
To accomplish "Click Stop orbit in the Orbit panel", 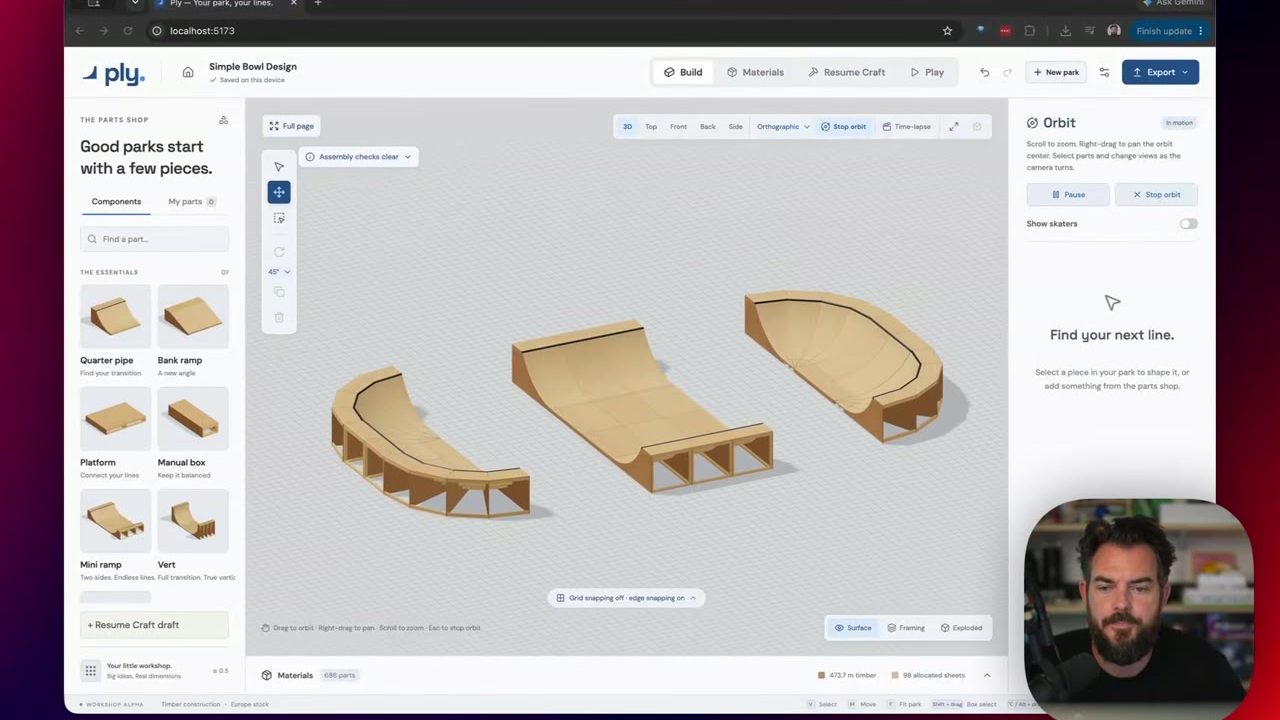I will [1156, 195].
